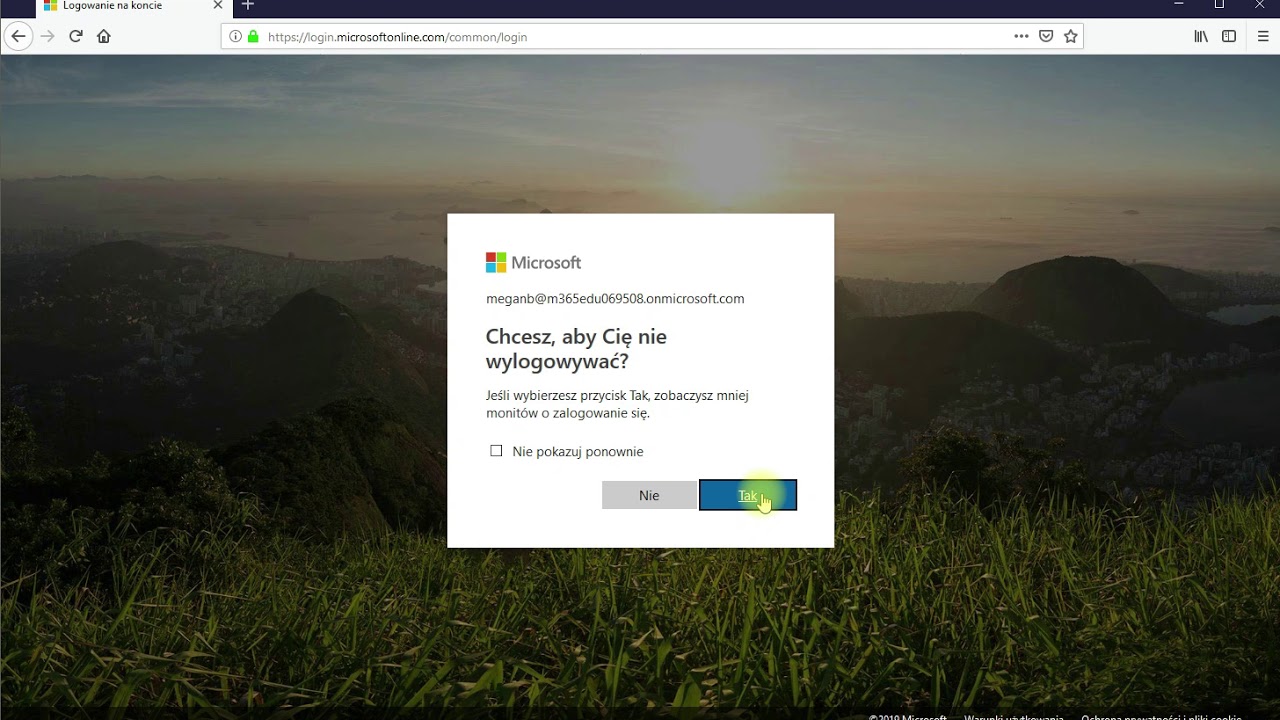The height and width of the screenshot is (720, 1280).
Task: Open the Ochrona prywatności i pliki cookie link
Action: (1161, 717)
